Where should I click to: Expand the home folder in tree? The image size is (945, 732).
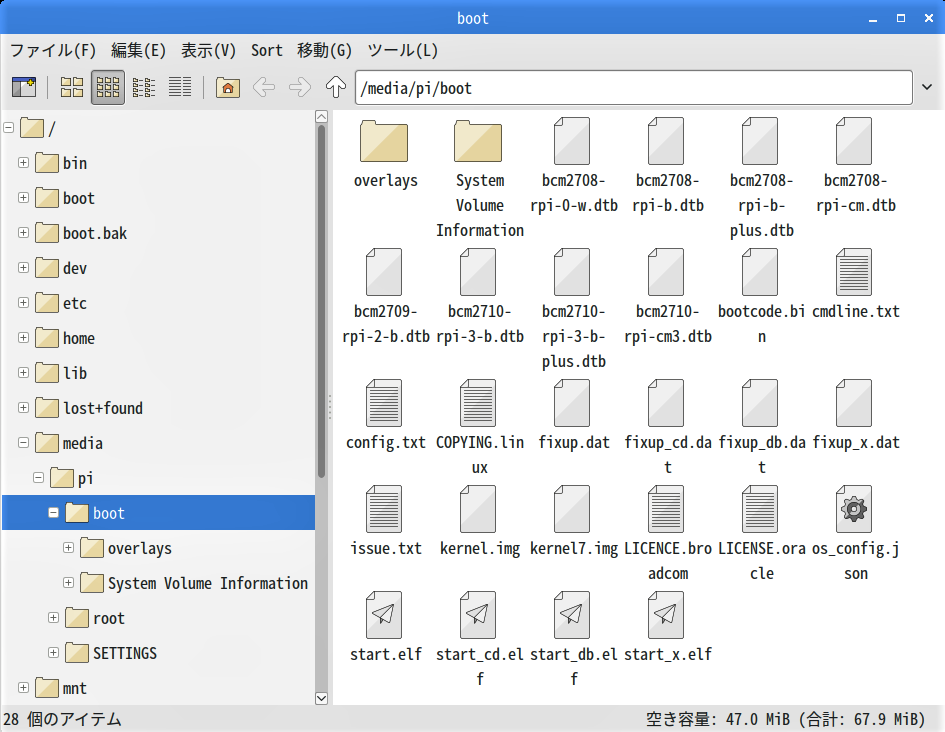click(24, 337)
